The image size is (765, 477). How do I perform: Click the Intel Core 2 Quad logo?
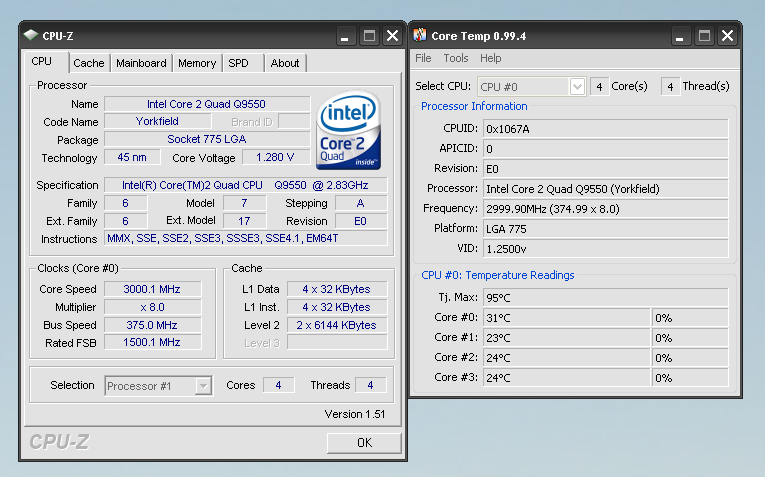coord(348,130)
